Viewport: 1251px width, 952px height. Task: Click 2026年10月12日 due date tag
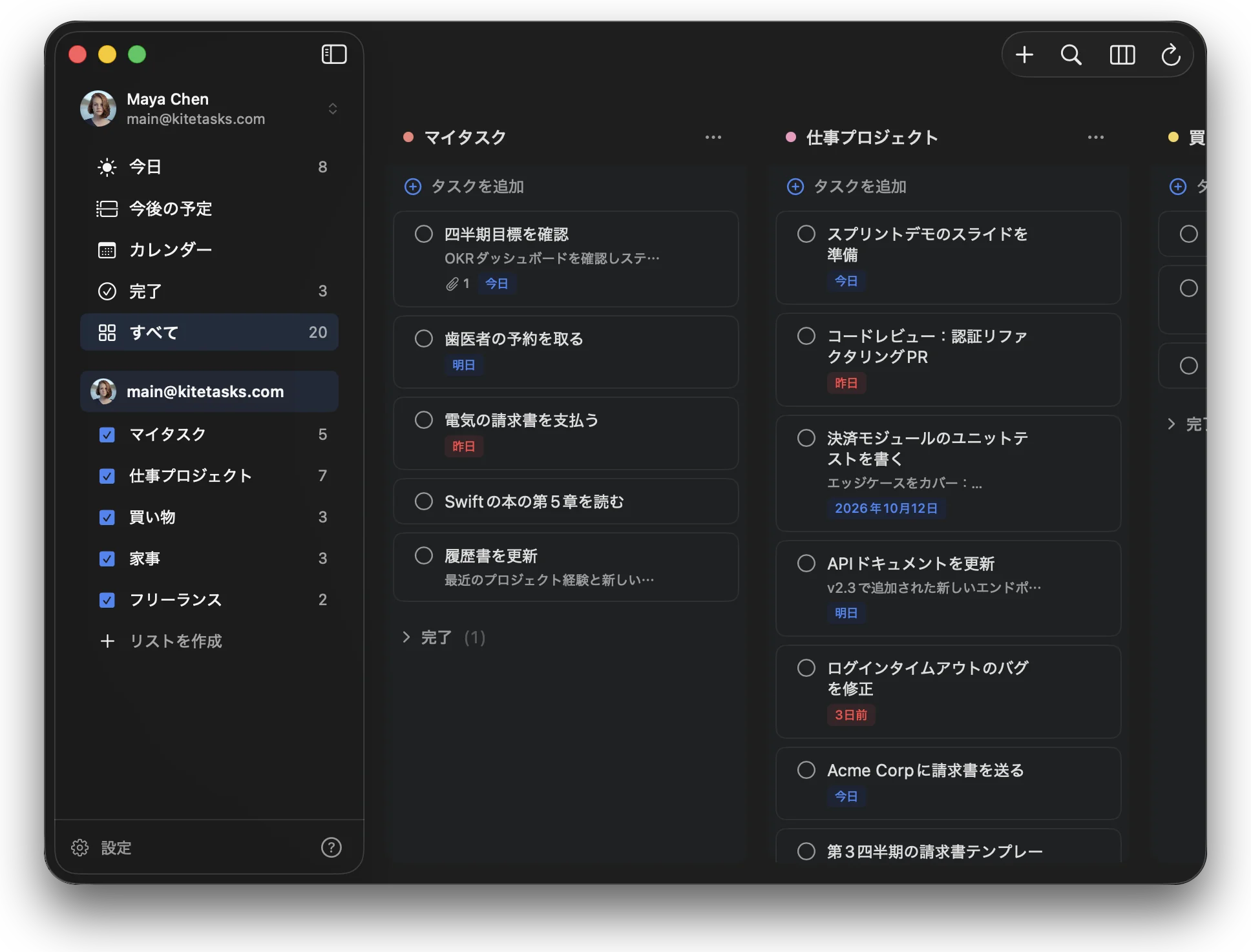pyautogui.click(x=886, y=508)
